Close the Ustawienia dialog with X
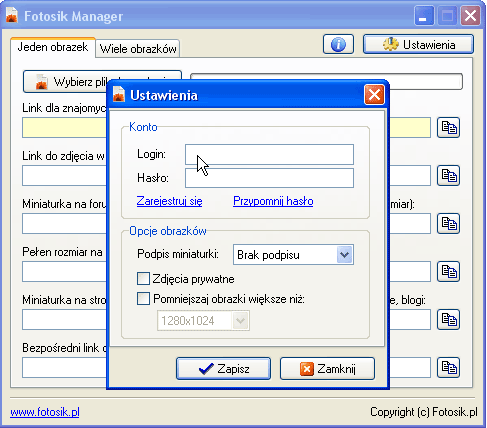Viewport: 487px width, 428px height. coord(374,95)
